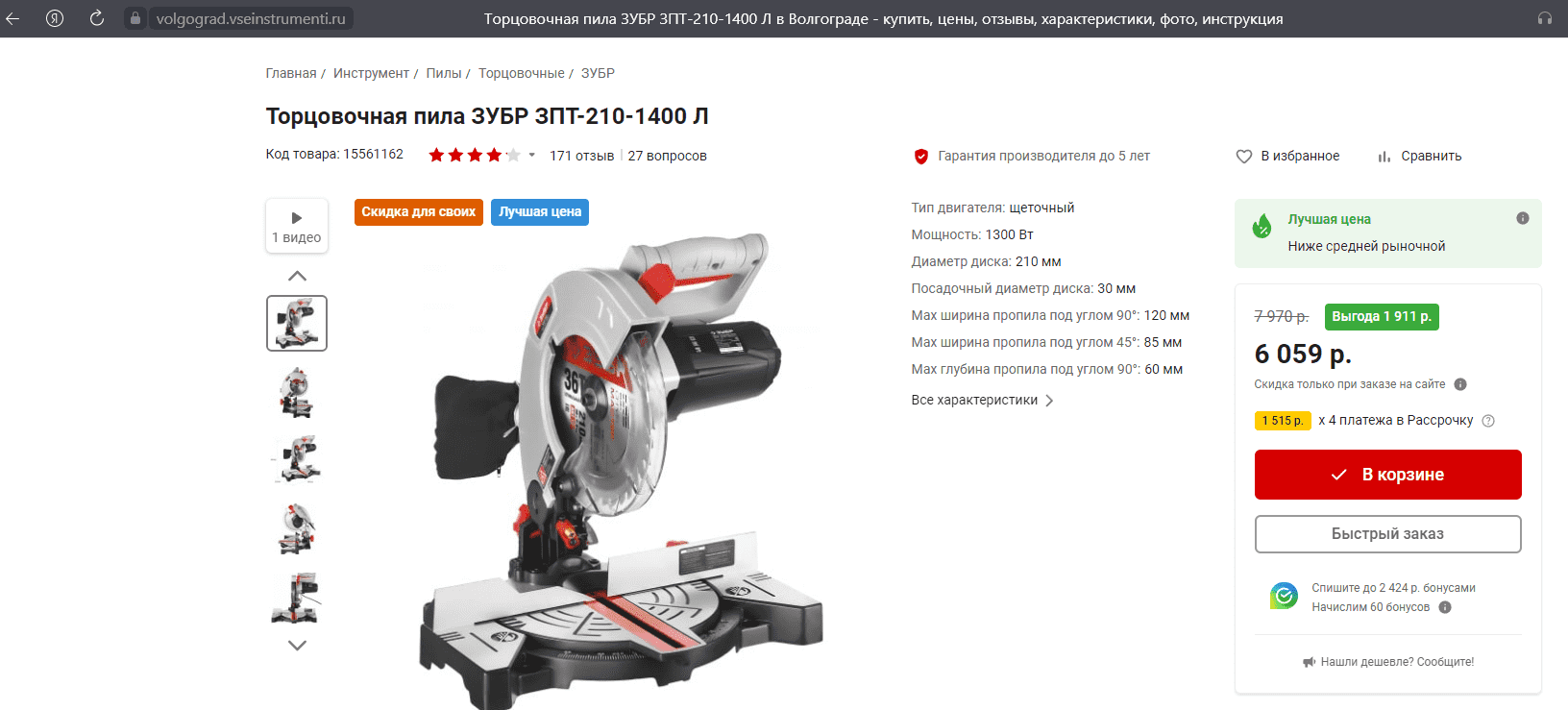Open the Yandex logo icon in toolbar
This screenshot has width=1568, height=710.
55,18
